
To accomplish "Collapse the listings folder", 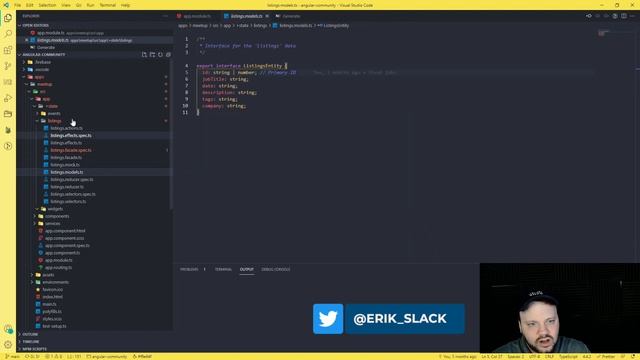I will tap(54, 121).
